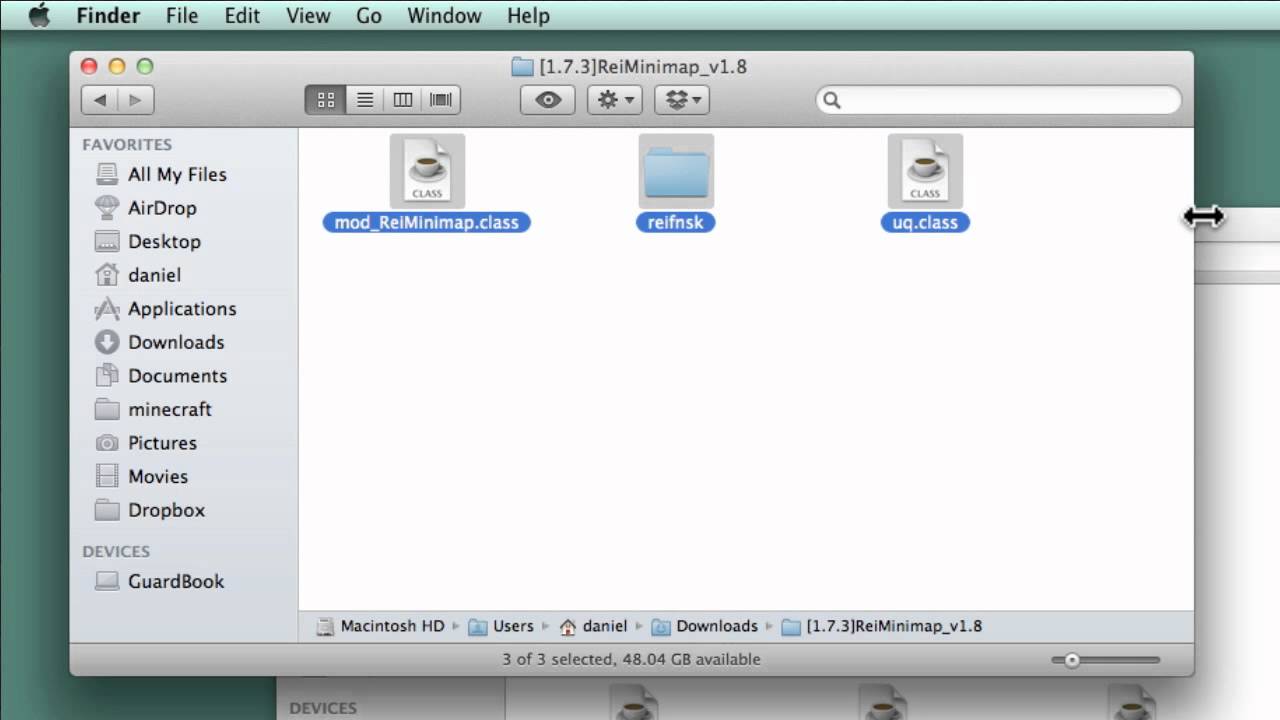The height and width of the screenshot is (720, 1280).
Task: Switch to Cover Flow view
Action: (x=441, y=99)
